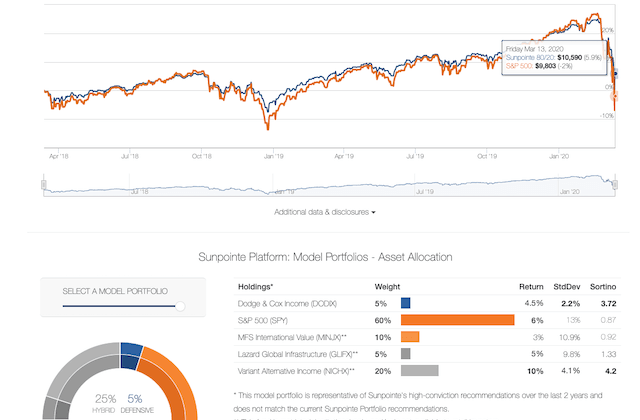
Task: Click the Select a Model Portfolio label
Action: click(115, 291)
